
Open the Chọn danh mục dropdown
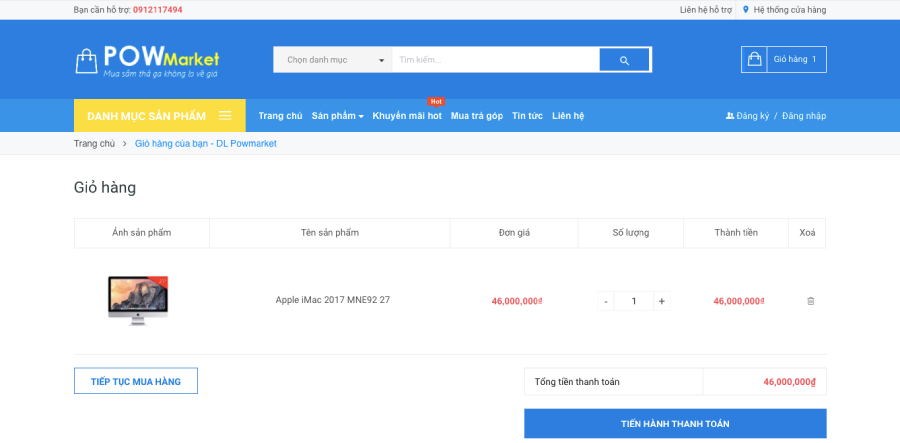(333, 60)
